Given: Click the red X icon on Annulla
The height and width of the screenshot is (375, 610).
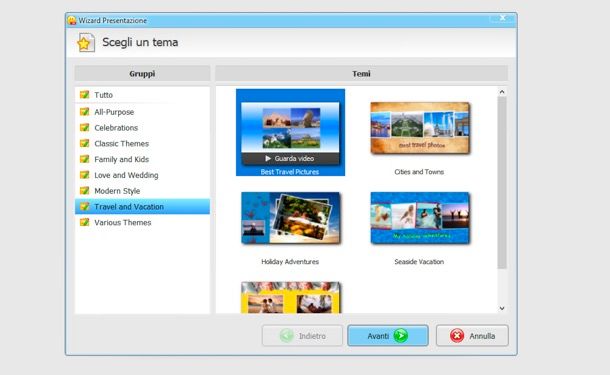Looking at the screenshot, I should 457,335.
